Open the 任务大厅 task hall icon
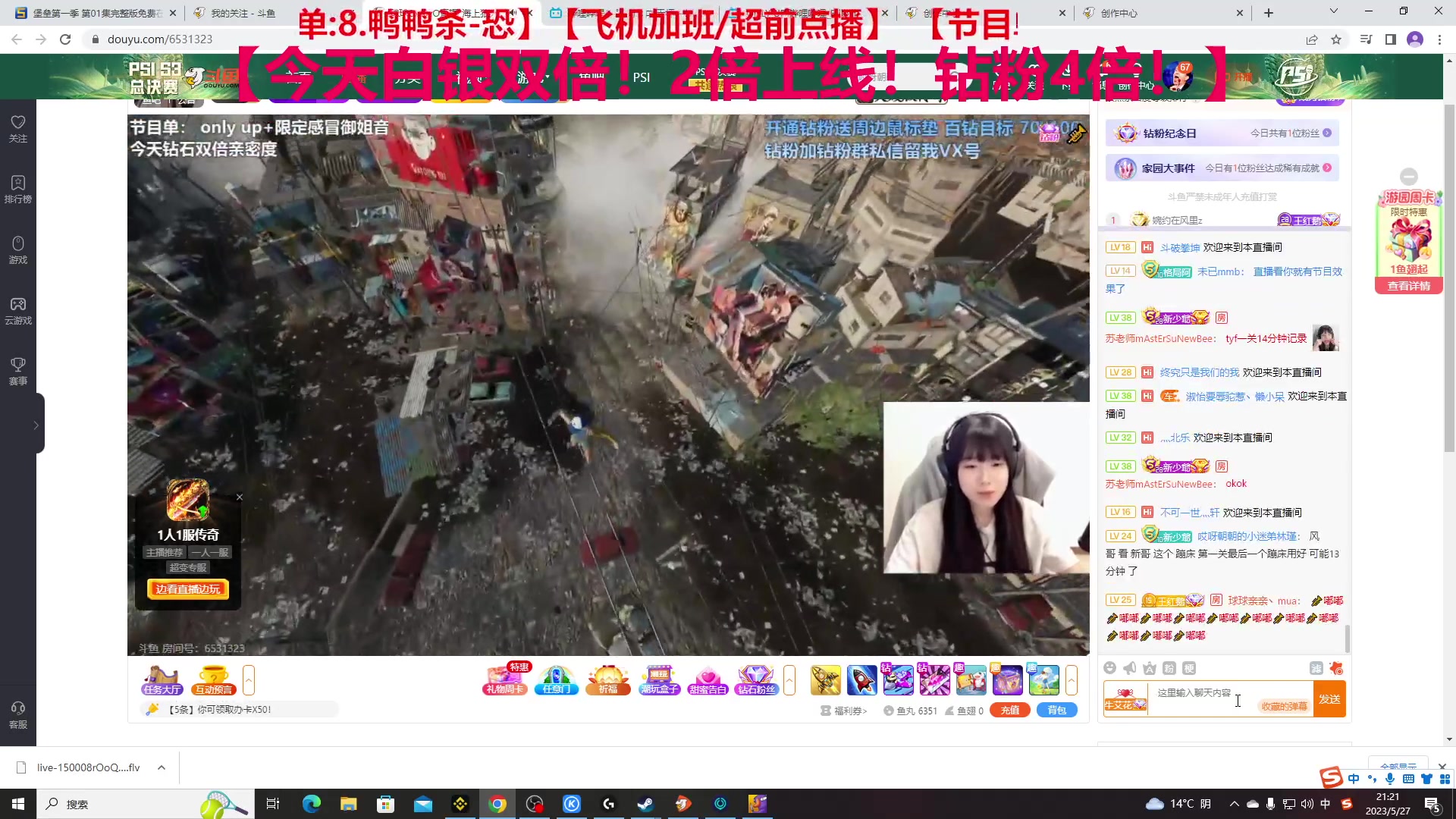 [162, 680]
